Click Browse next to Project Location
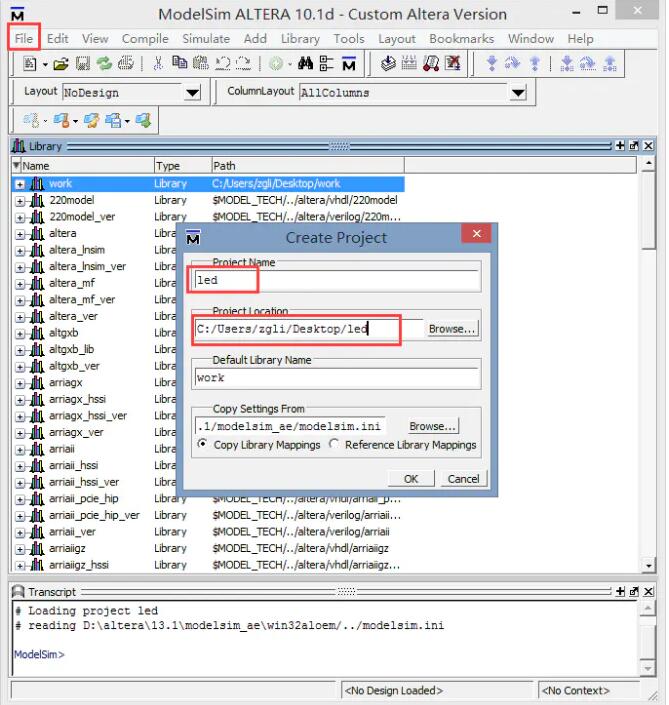This screenshot has height=705, width=669. click(451, 329)
